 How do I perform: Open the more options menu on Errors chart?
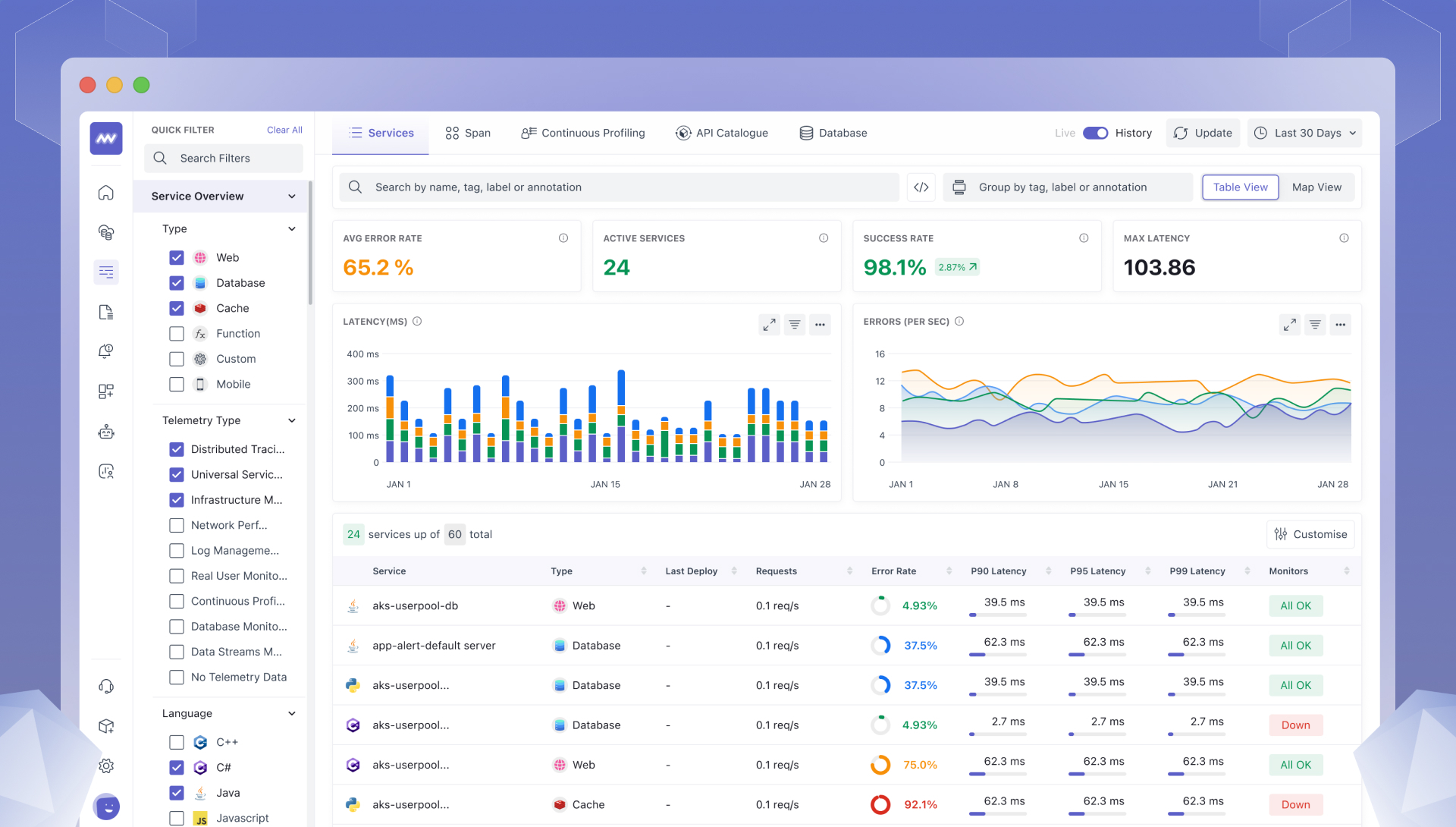click(x=1341, y=324)
